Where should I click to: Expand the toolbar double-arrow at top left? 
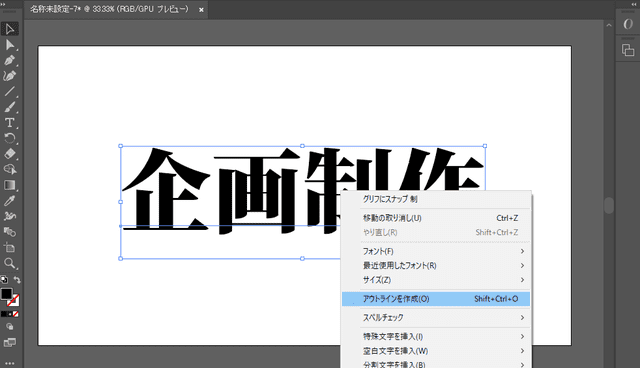(3, 4)
